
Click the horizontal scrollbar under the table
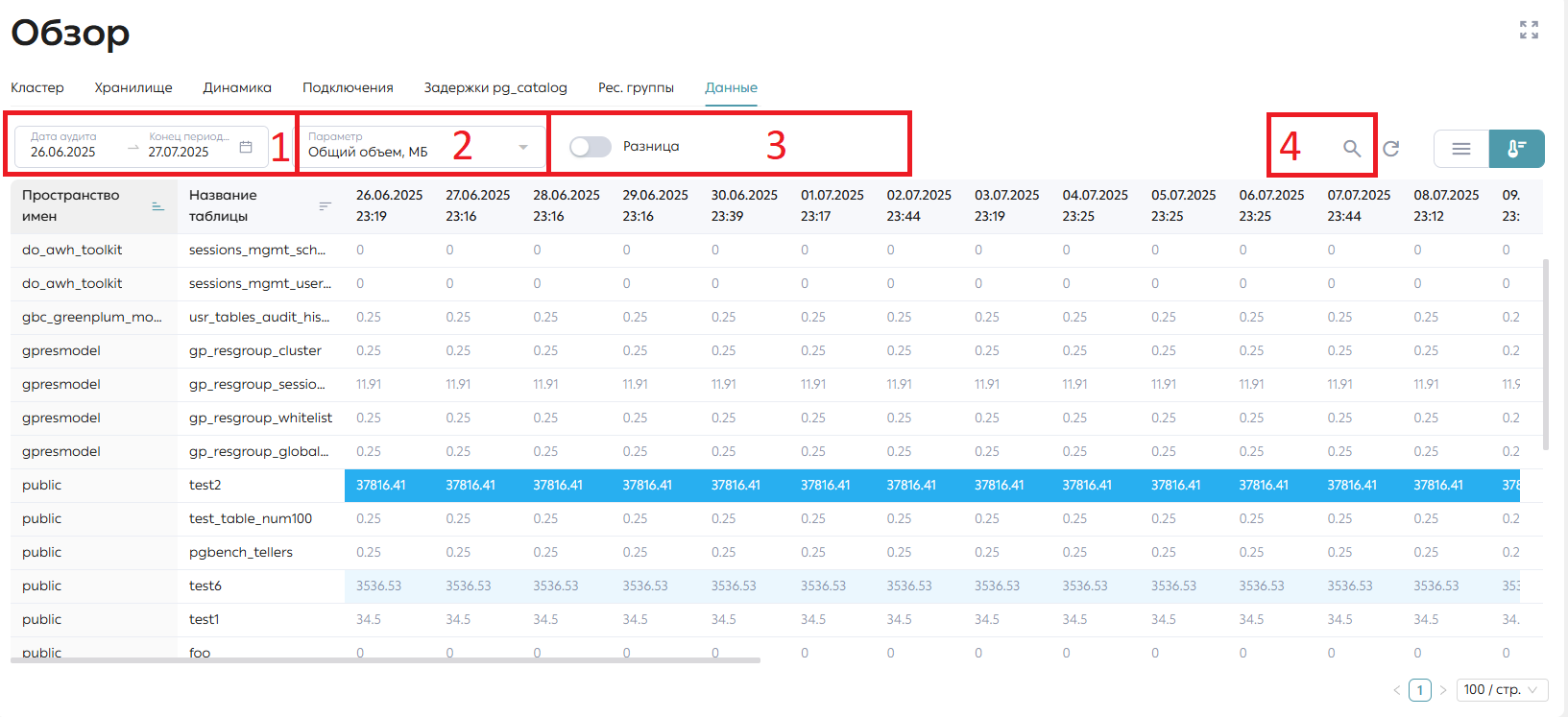click(385, 660)
